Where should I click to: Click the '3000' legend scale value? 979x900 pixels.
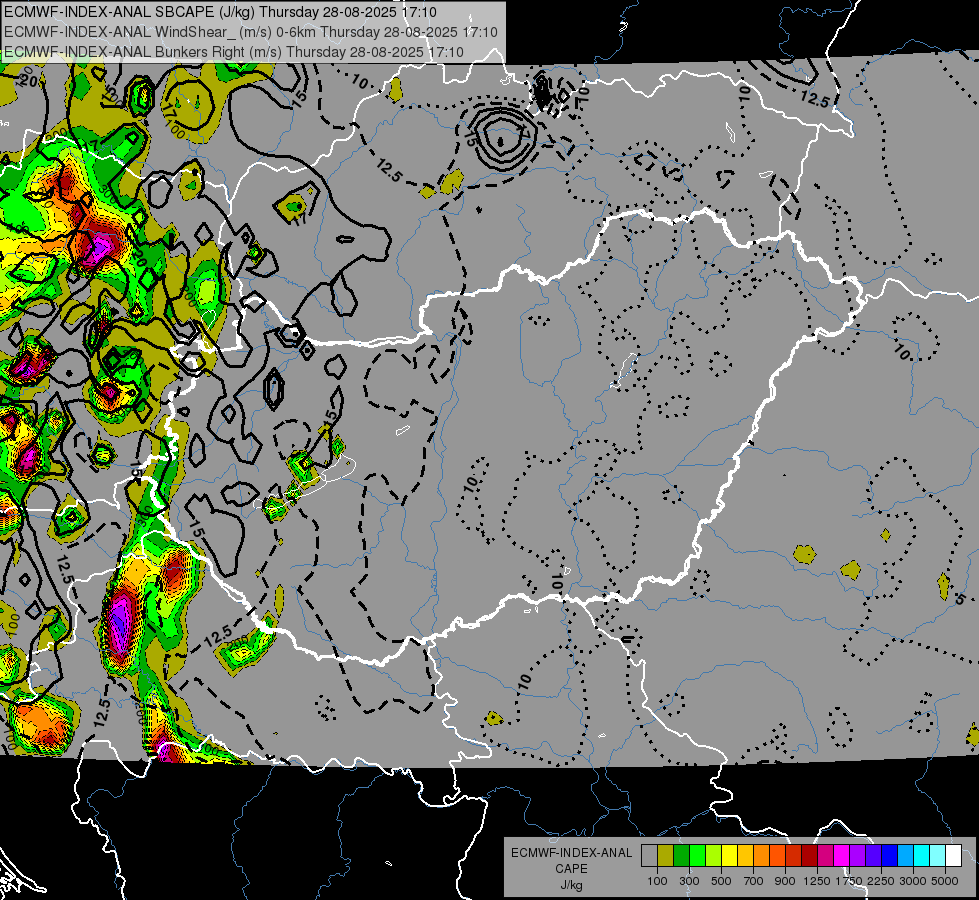(912, 881)
